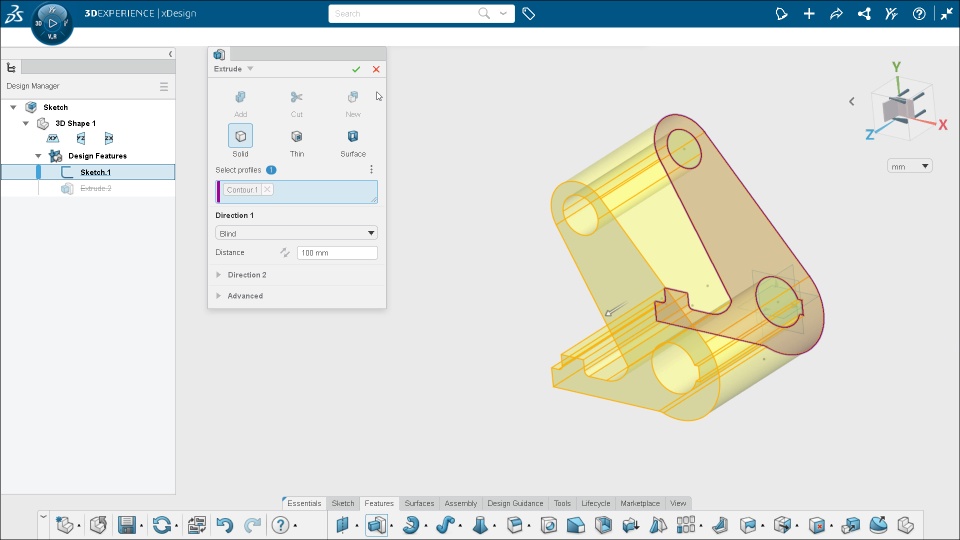Reverse the extrude direction next to Distance
Image resolution: width=960 pixels, height=540 pixels.
click(x=285, y=252)
